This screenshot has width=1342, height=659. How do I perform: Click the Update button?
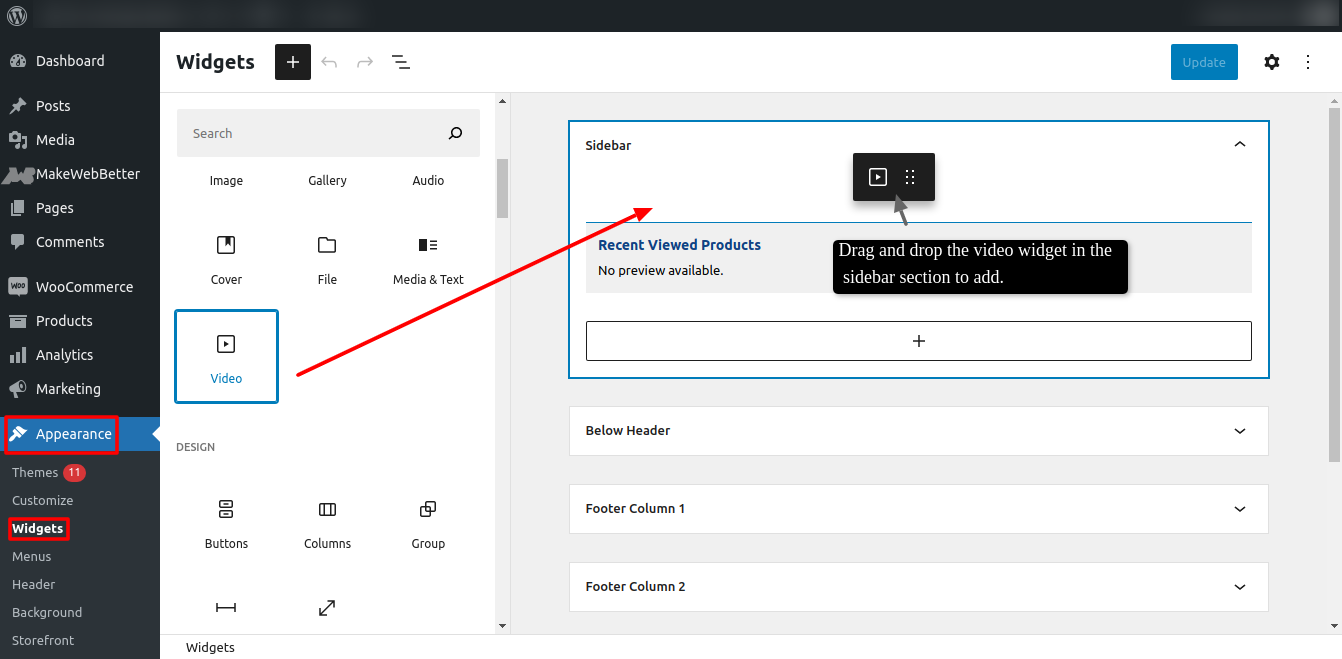coord(1204,61)
